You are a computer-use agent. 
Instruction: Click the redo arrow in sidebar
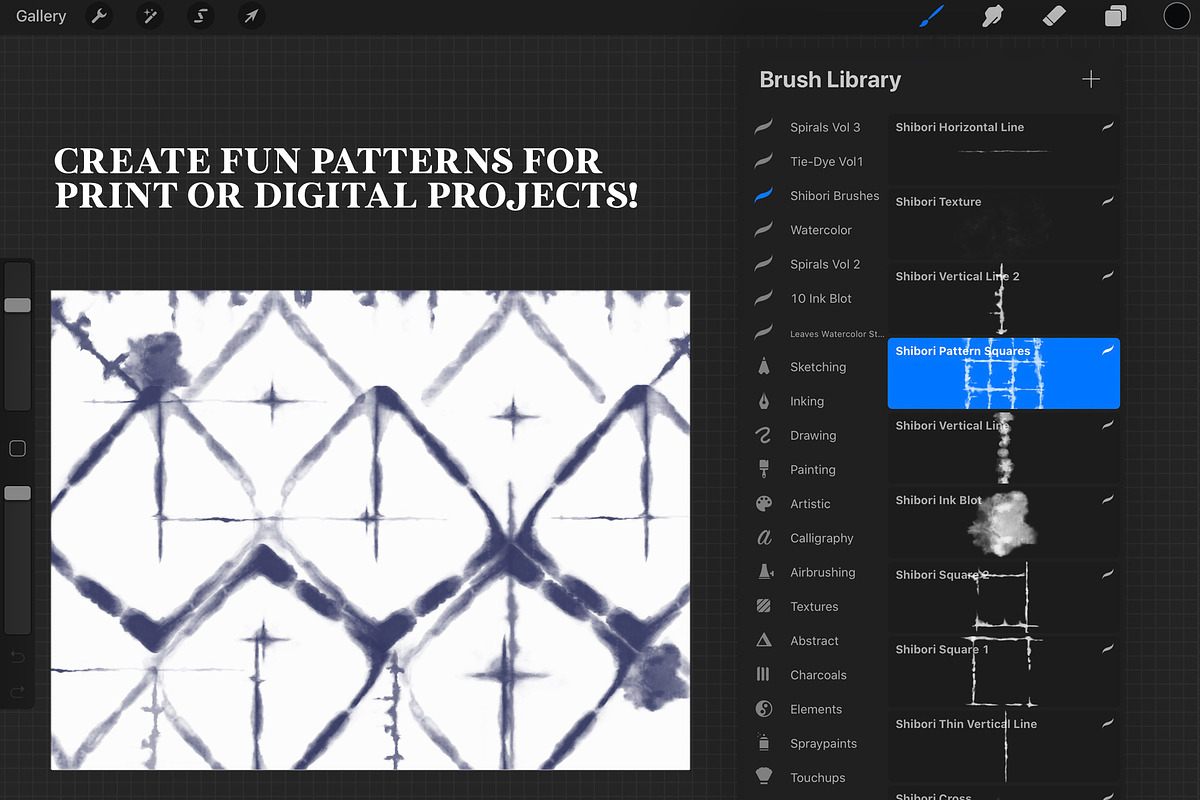[17, 691]
